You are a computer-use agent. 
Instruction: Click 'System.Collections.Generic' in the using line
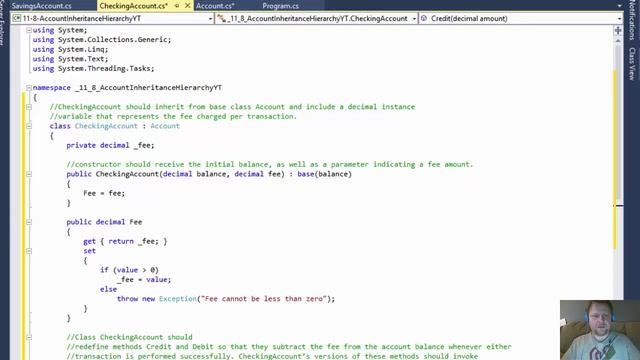(113, 40)
